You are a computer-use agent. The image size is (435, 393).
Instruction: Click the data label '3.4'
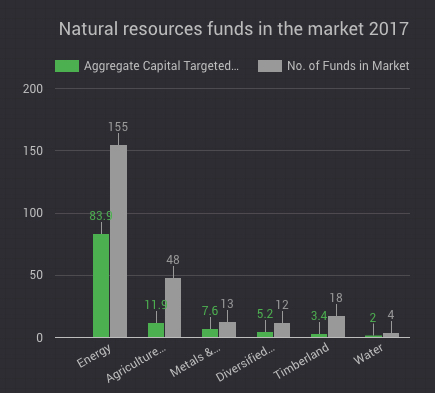(319, 316)
